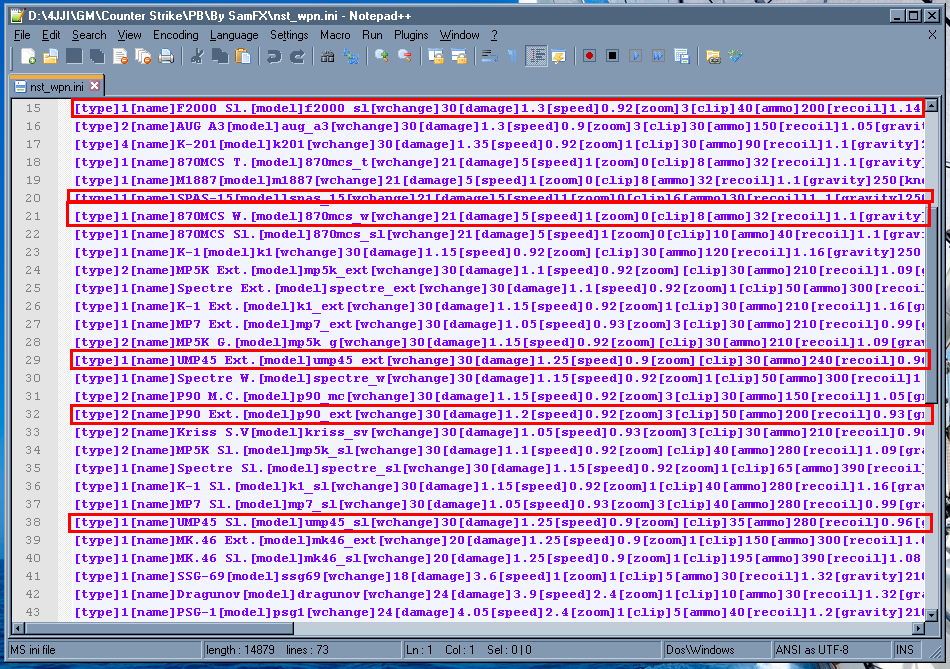
Task: Toggle synchronized vertical scrolling icon
Action: click(436, 56)
